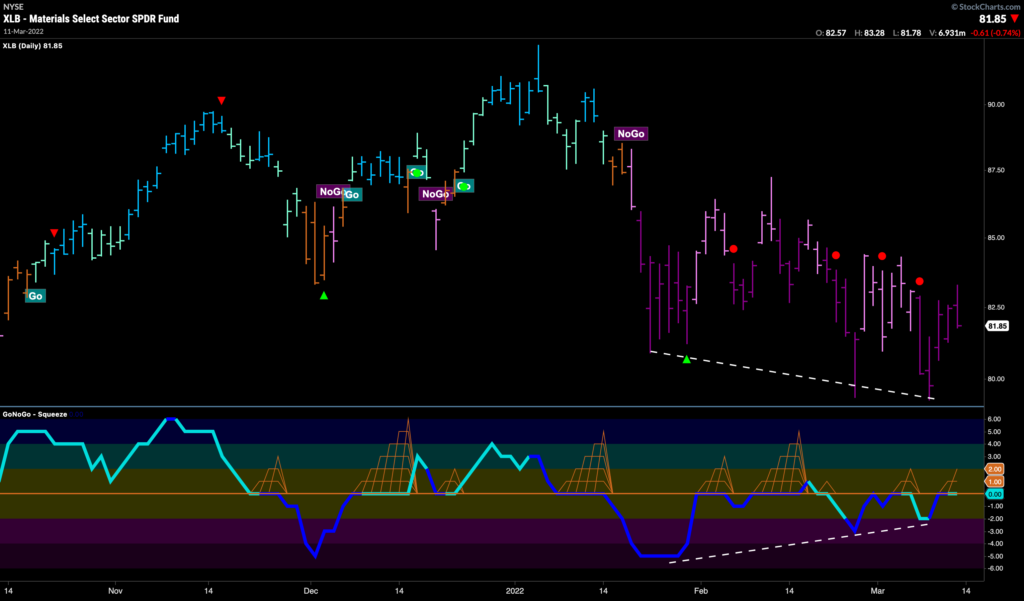
Task: Click the -6.00 oscillator axis label
Action: (x=994, y=568)
